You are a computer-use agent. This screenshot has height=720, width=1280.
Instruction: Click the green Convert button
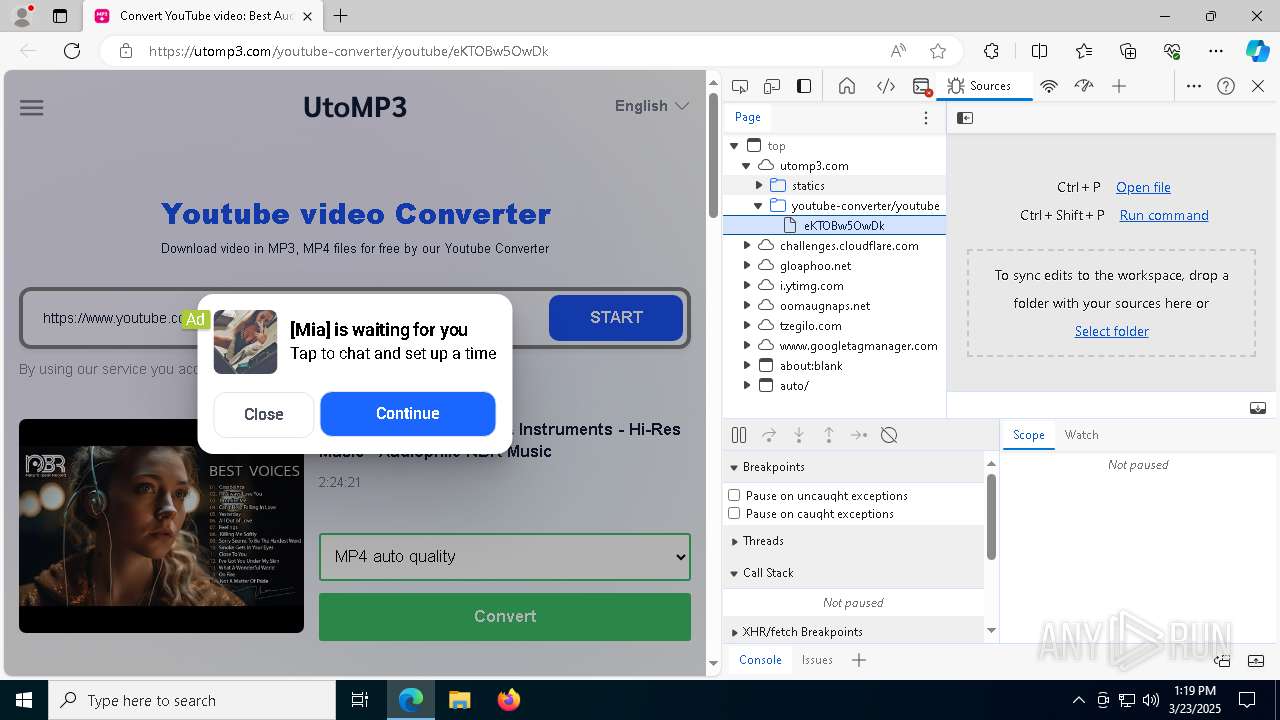(505, 616)
